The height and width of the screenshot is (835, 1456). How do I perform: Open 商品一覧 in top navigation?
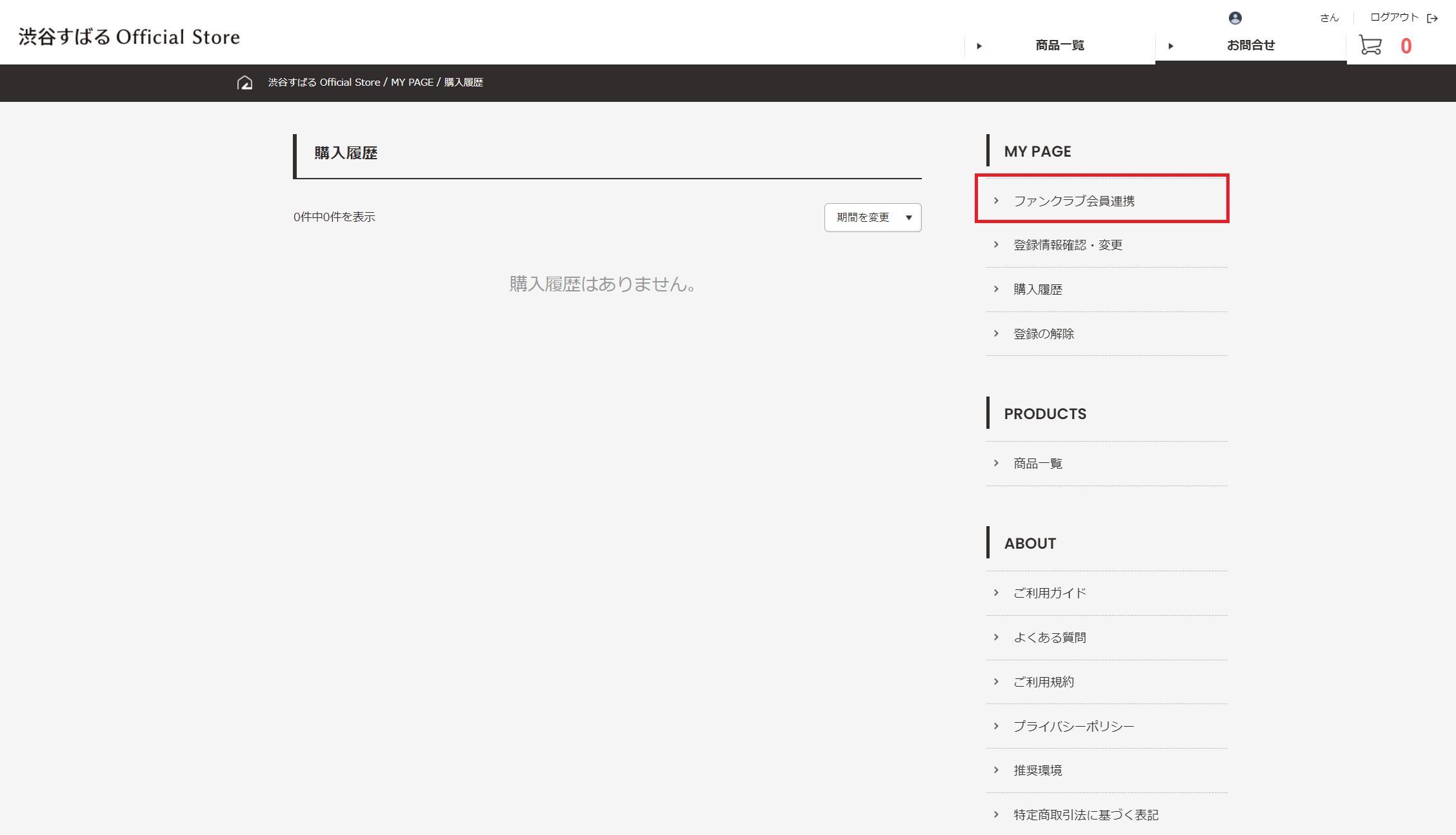point(1059,45)
